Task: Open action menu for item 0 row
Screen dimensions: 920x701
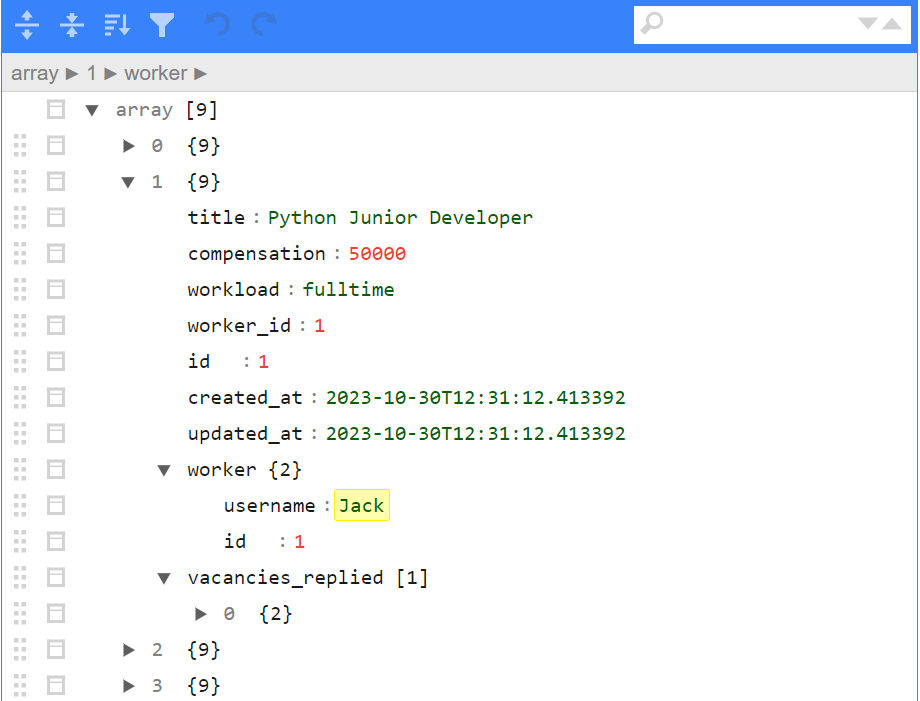Action: 56,145
